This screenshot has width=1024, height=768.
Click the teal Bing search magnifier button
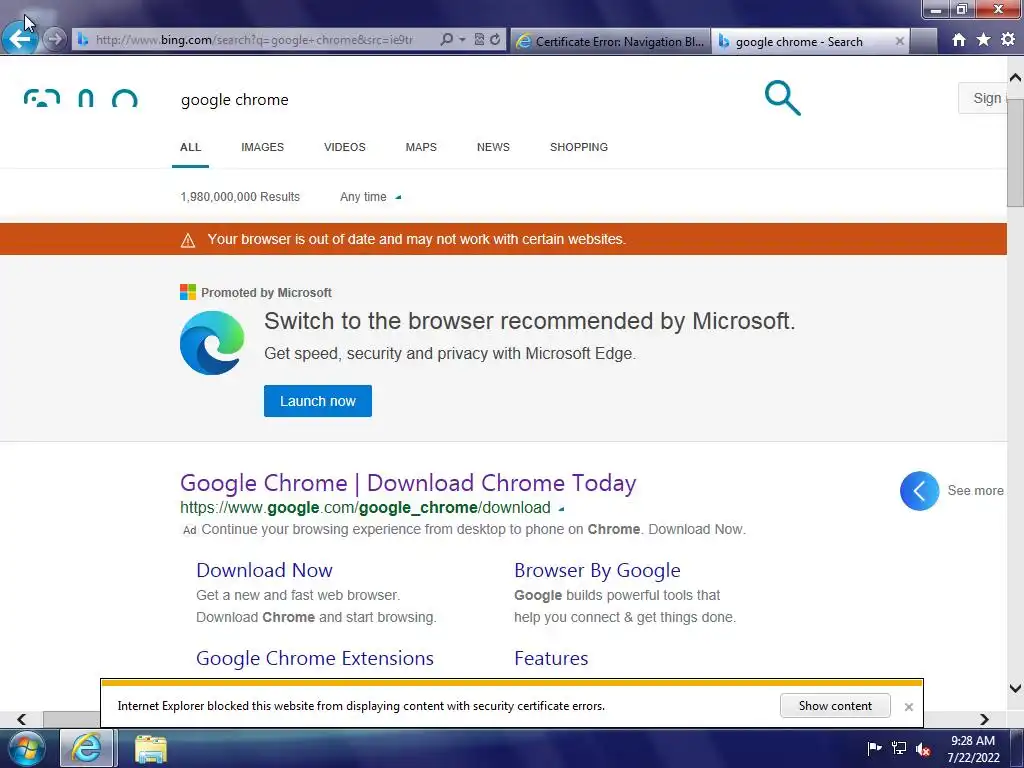(782, 98)
